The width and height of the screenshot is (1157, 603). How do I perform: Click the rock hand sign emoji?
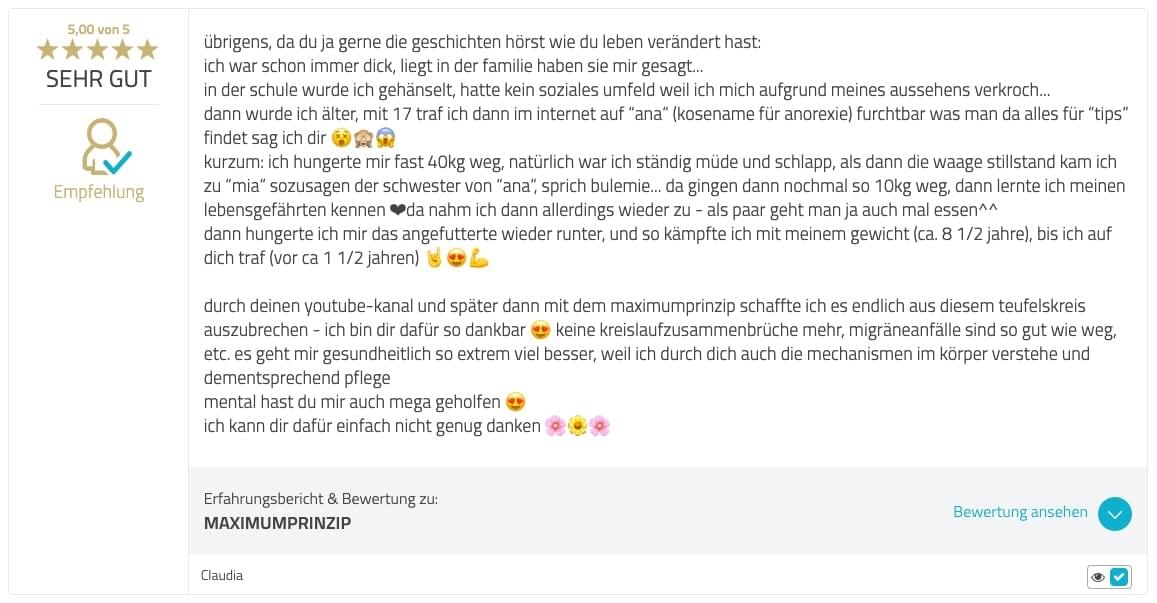[435, 258]
